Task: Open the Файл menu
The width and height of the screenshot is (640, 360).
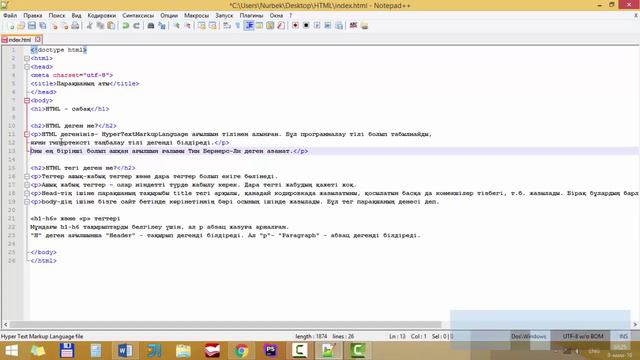Action: (10, 16)
